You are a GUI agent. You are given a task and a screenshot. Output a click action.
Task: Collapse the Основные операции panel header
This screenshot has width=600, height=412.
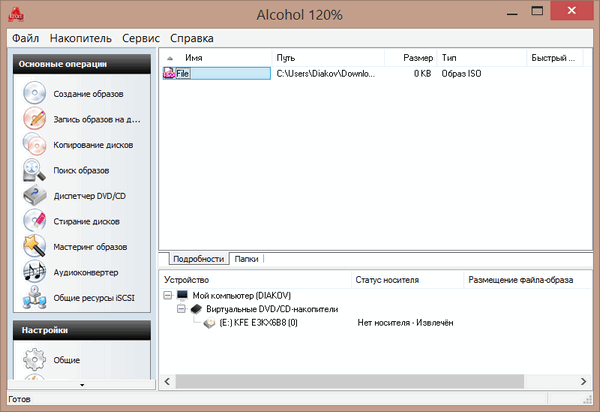pos(82,64)
